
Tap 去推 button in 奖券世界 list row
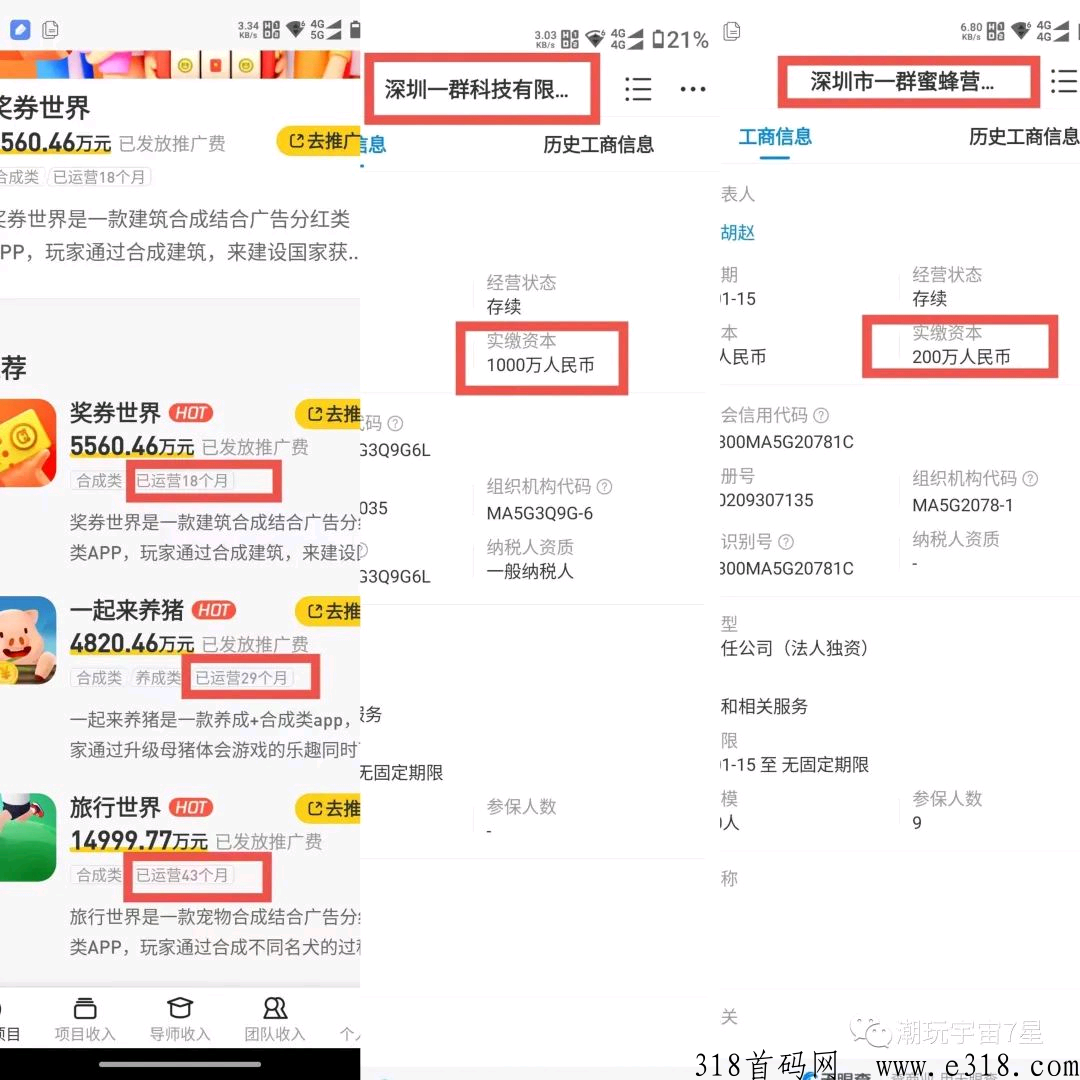(x=328, y=414)
